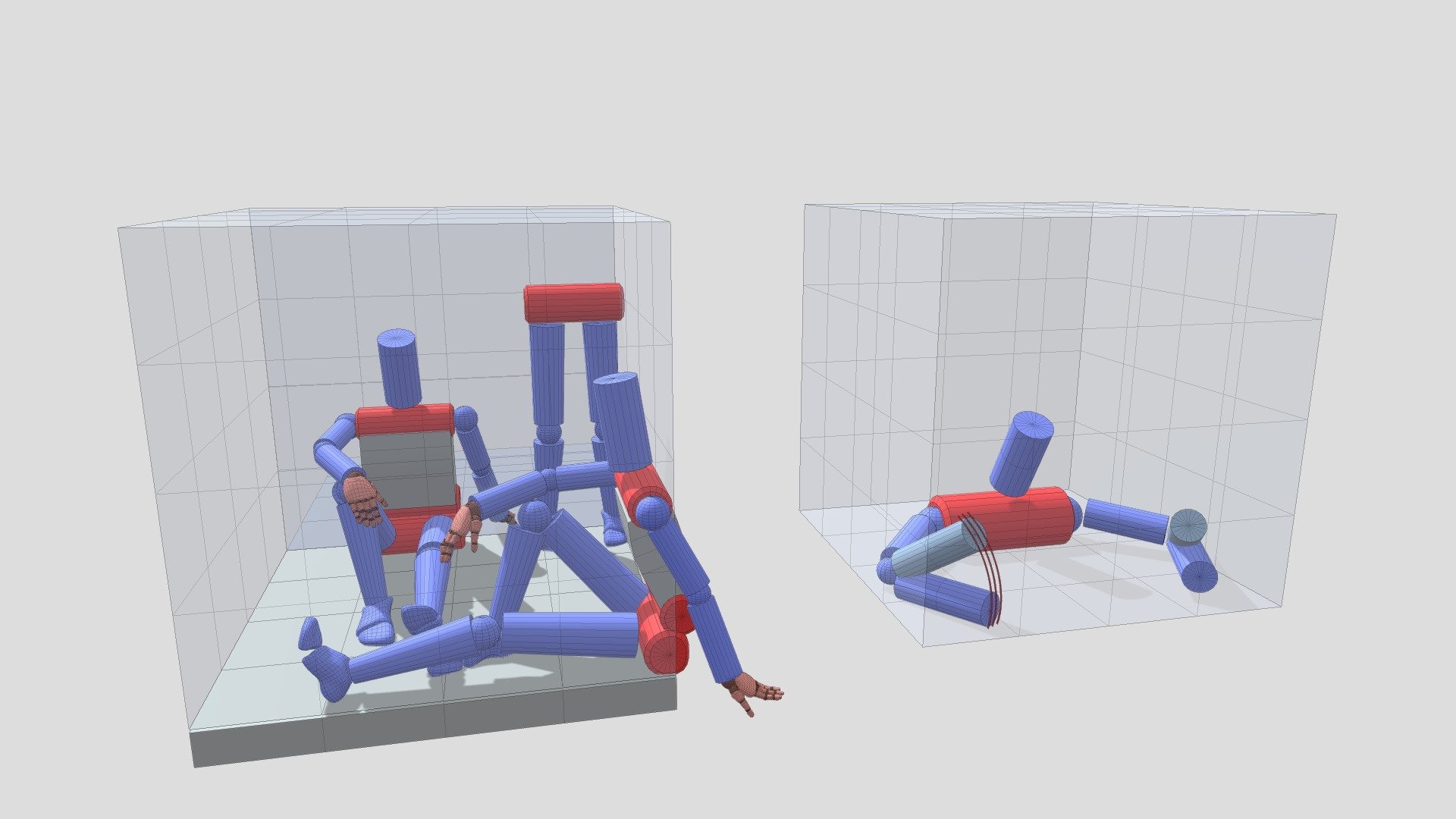Click the blue sphere knee joint

tap(535, 516)
